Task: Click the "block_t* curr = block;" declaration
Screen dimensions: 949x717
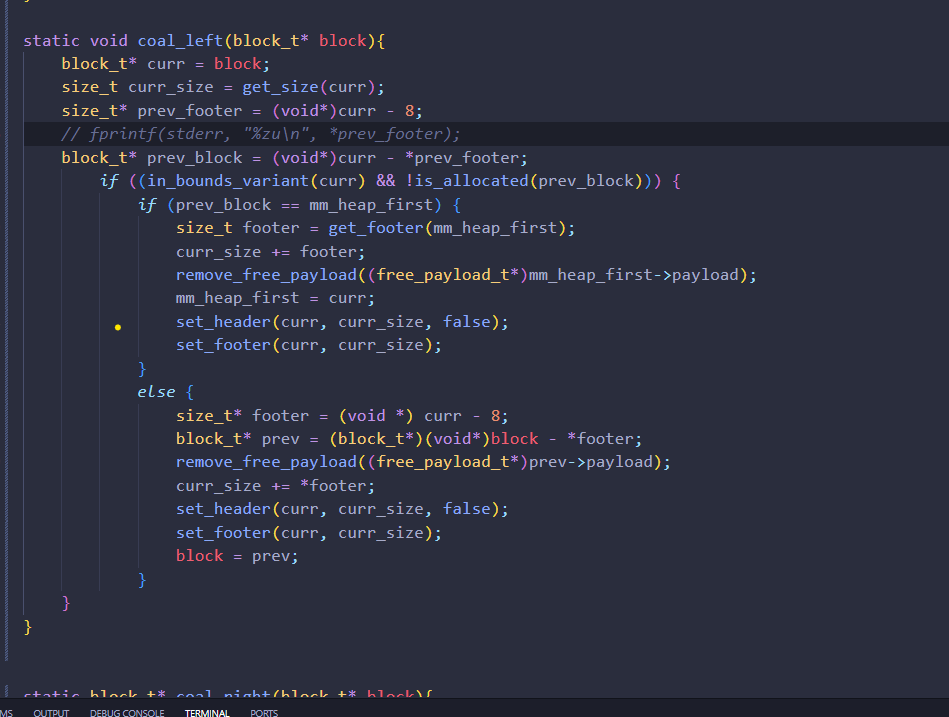Action: 165,64
